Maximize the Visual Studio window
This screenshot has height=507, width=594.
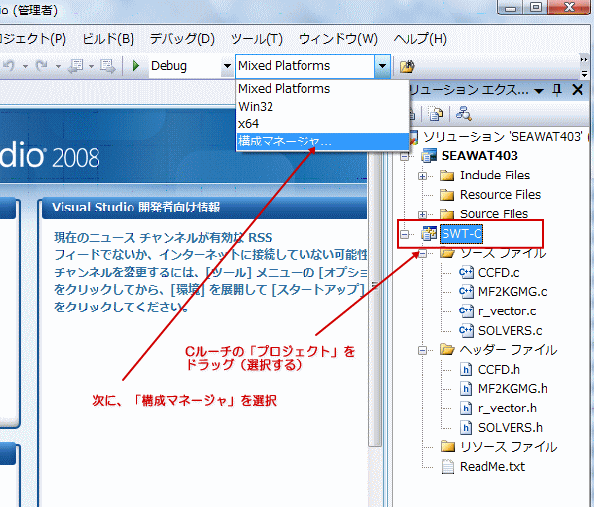(x=535, y=8)
